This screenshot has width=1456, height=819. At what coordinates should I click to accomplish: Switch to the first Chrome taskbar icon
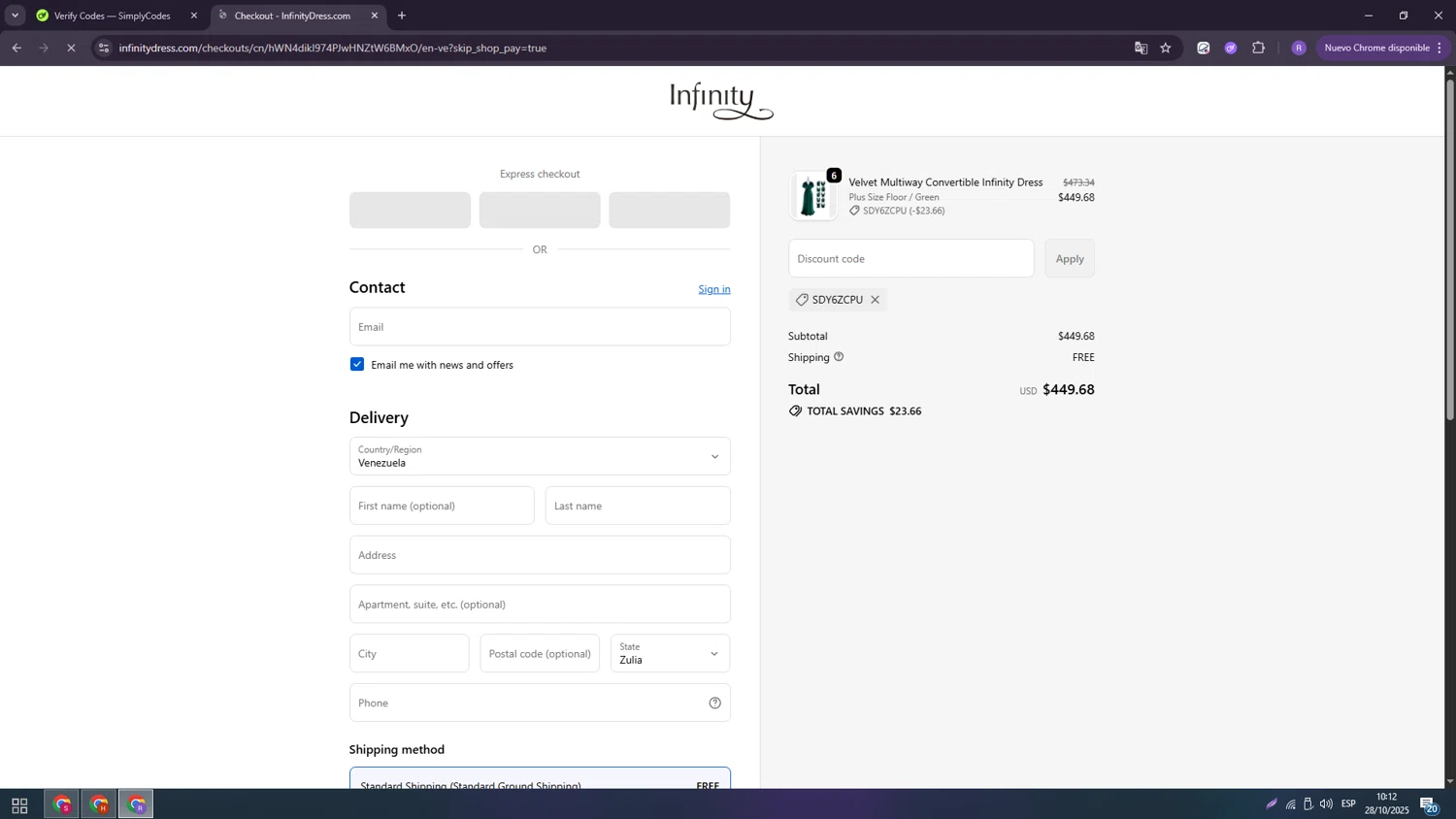(x=62, y=804)
